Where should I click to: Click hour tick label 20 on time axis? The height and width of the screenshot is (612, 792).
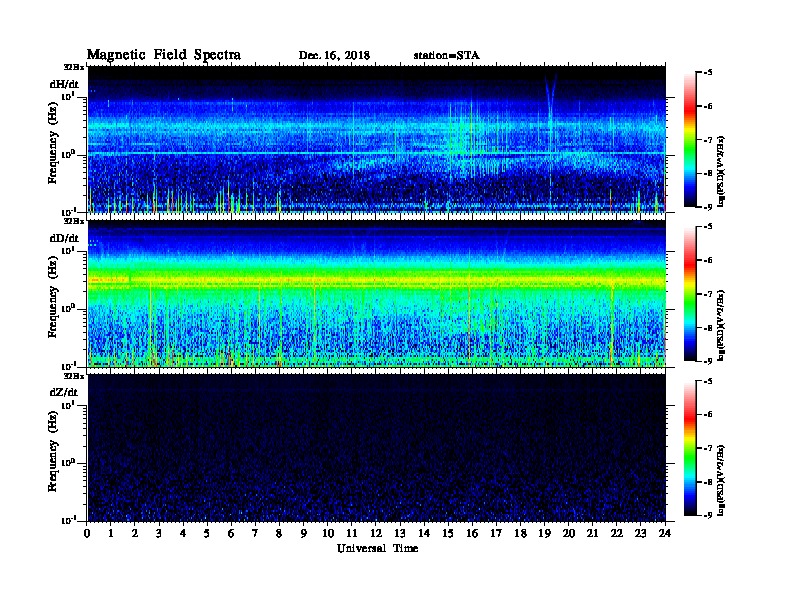pos(569,533)
